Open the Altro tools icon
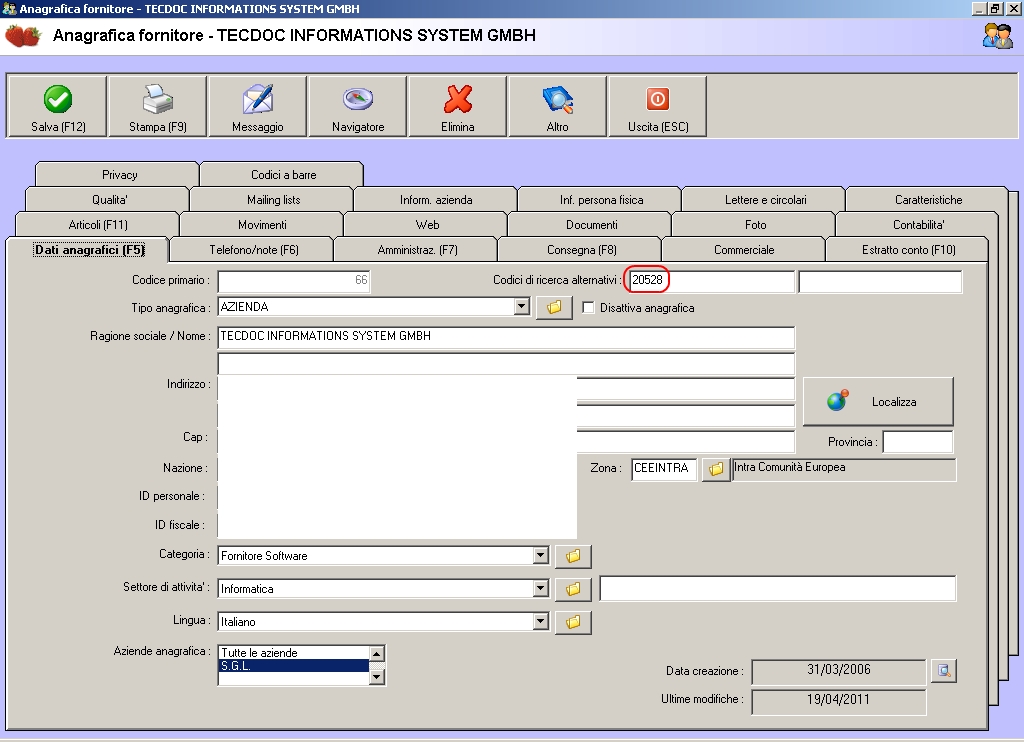 (x=558, y=100)
